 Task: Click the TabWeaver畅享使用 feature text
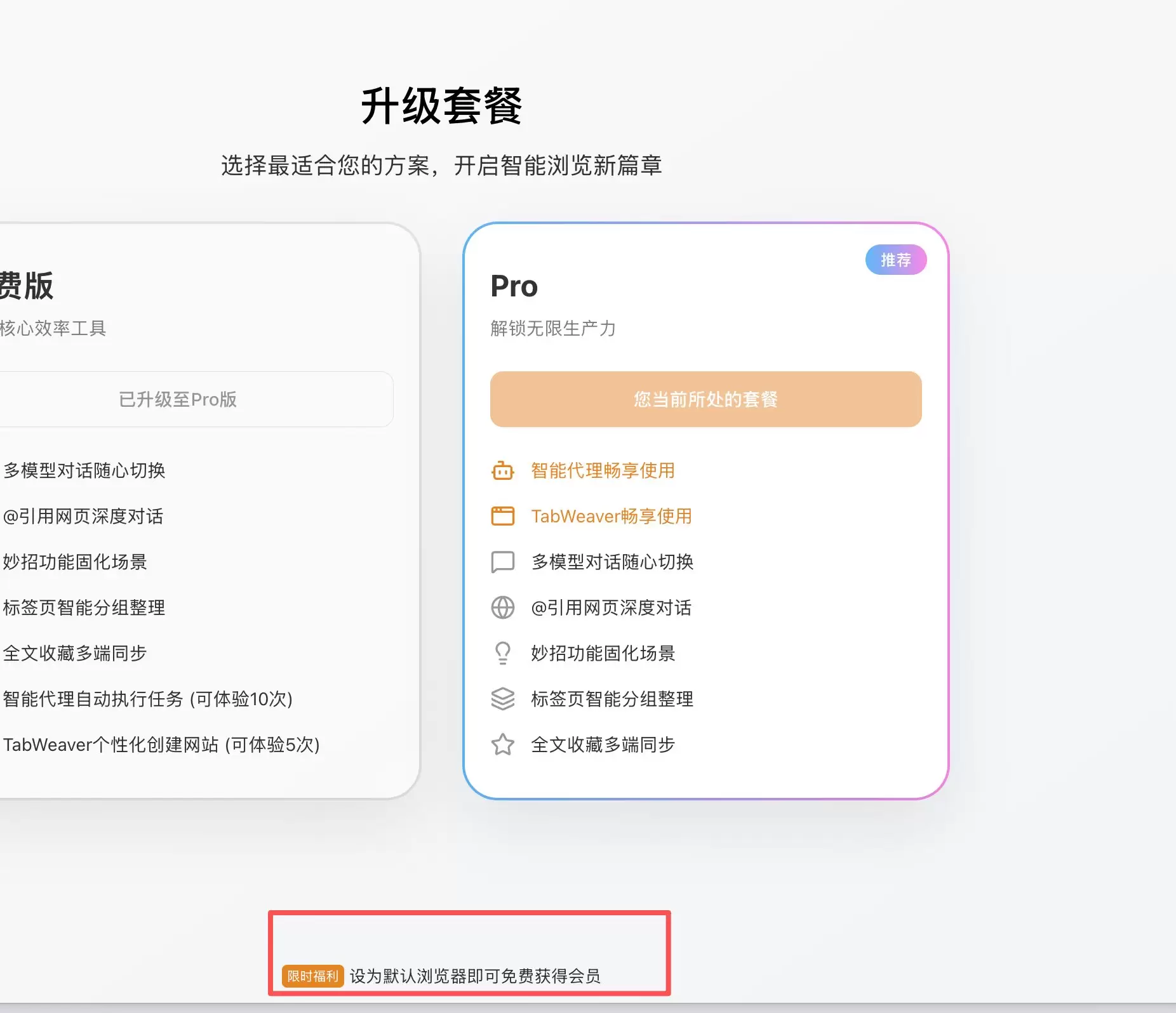tap(611, 516)
